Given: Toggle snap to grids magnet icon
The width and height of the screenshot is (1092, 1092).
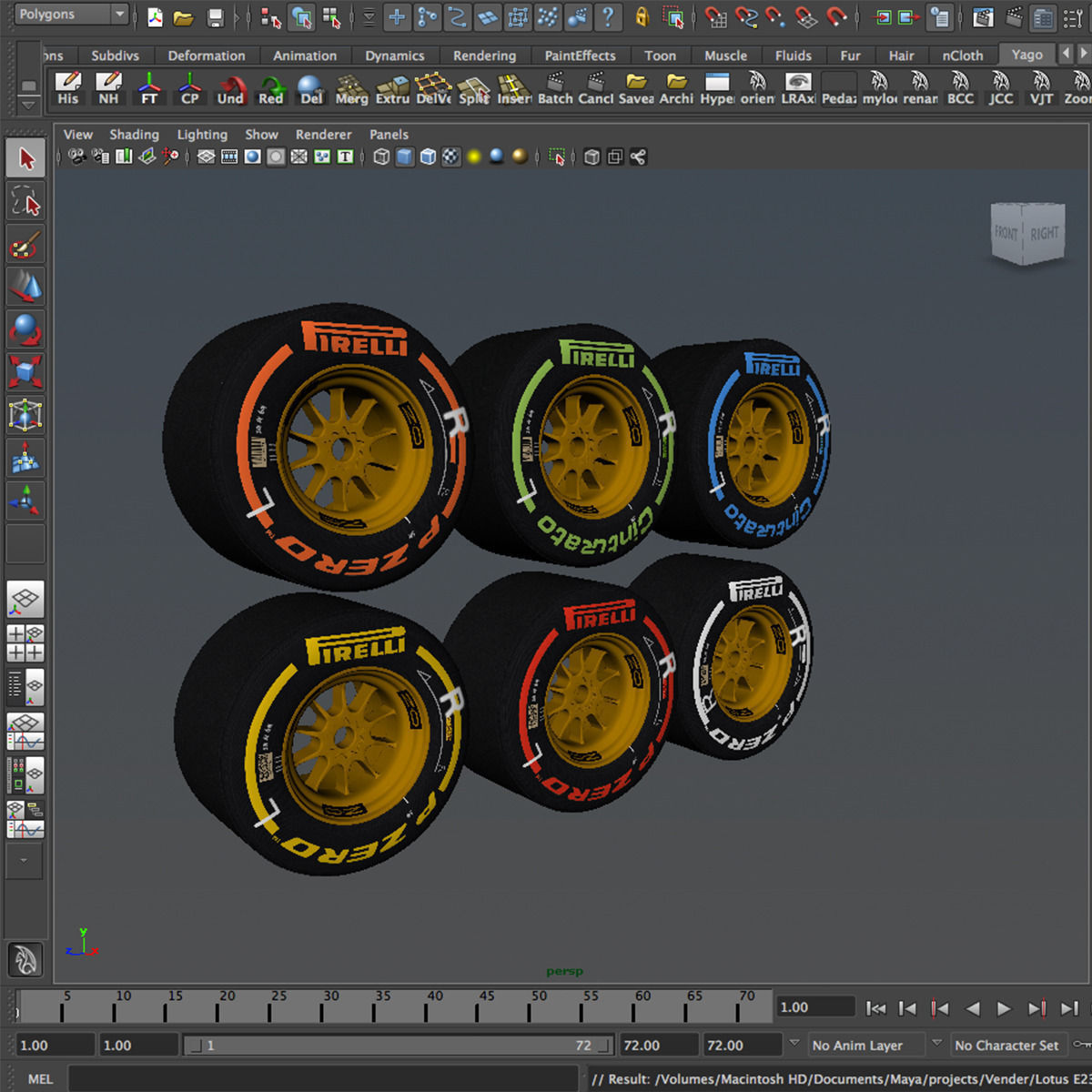Looking at the screenshot, I should 716,16.
